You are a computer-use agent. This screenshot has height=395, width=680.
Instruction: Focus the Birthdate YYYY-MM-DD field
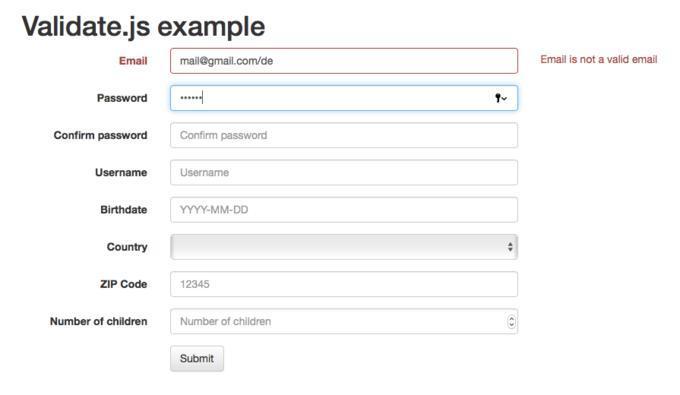tap(344, 210)
